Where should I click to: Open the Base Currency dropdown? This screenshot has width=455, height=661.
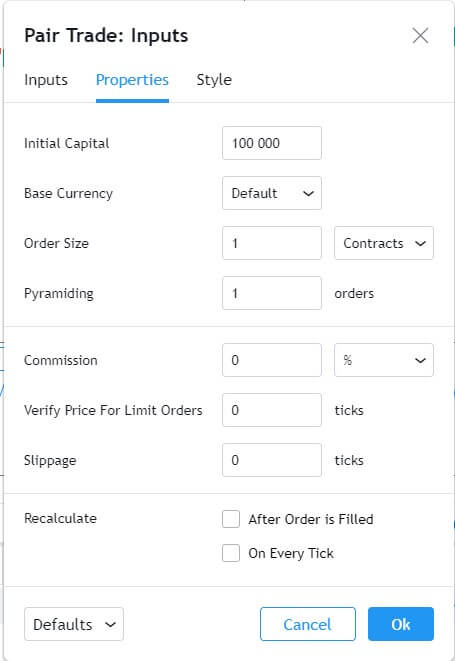[272, 193]
